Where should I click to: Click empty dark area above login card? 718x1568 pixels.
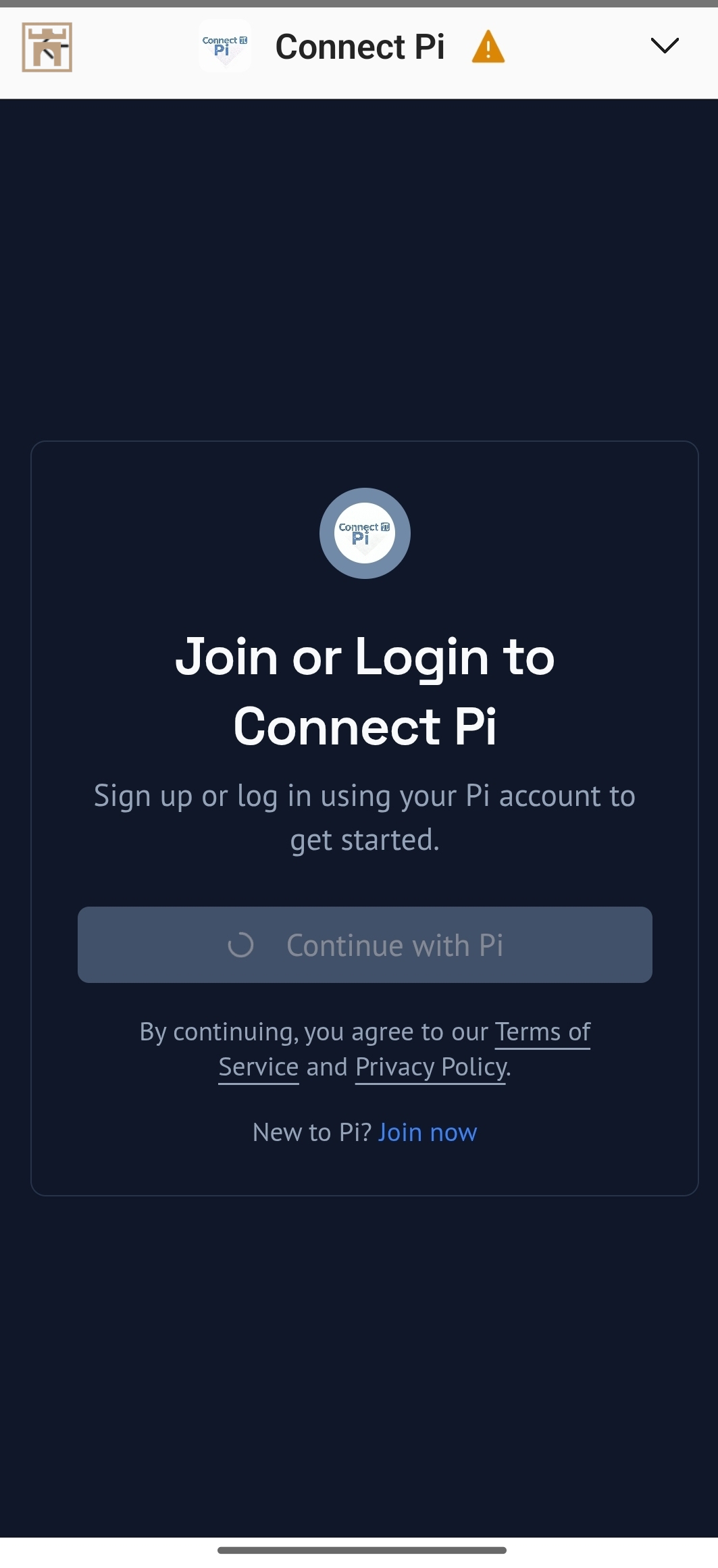(x=365, y=270)
